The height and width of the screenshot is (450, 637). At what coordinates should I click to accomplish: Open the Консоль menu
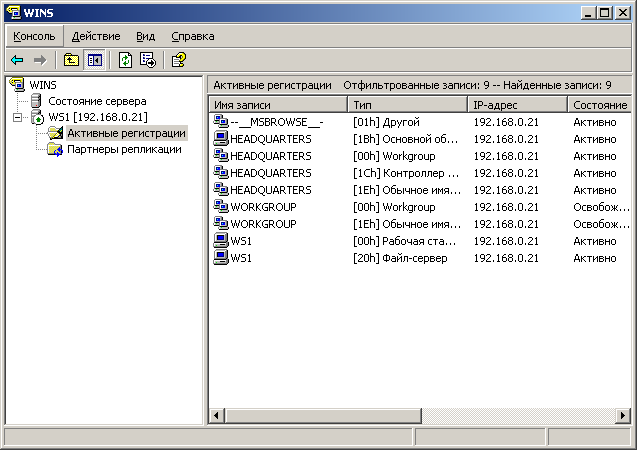[x=34, y=36]
